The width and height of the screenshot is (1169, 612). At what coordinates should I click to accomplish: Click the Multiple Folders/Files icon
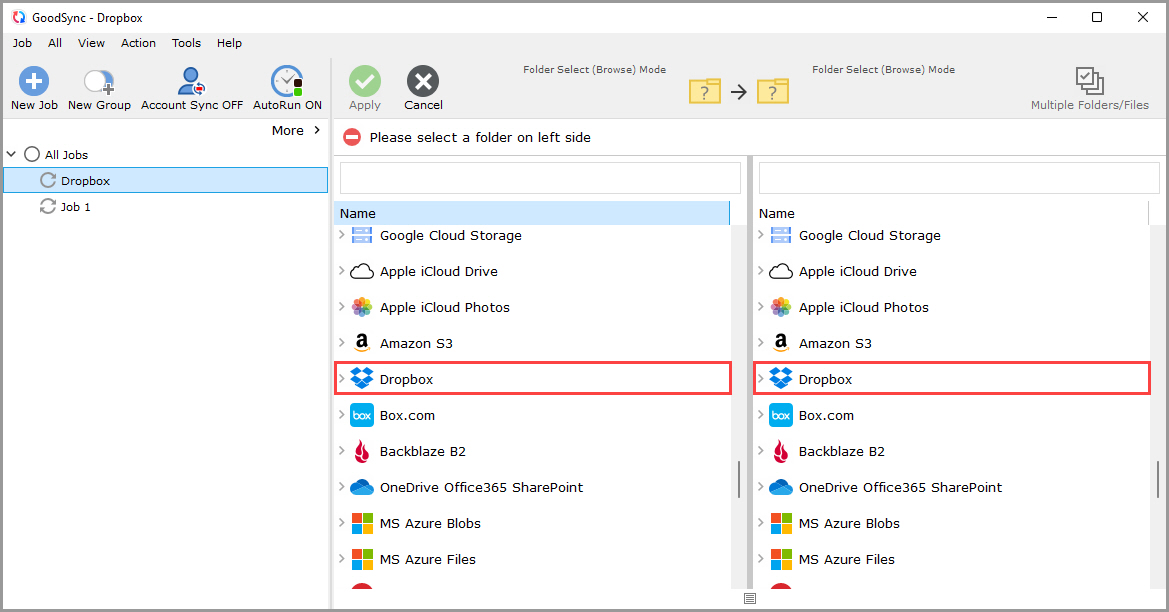click(x=1089, y=81)
